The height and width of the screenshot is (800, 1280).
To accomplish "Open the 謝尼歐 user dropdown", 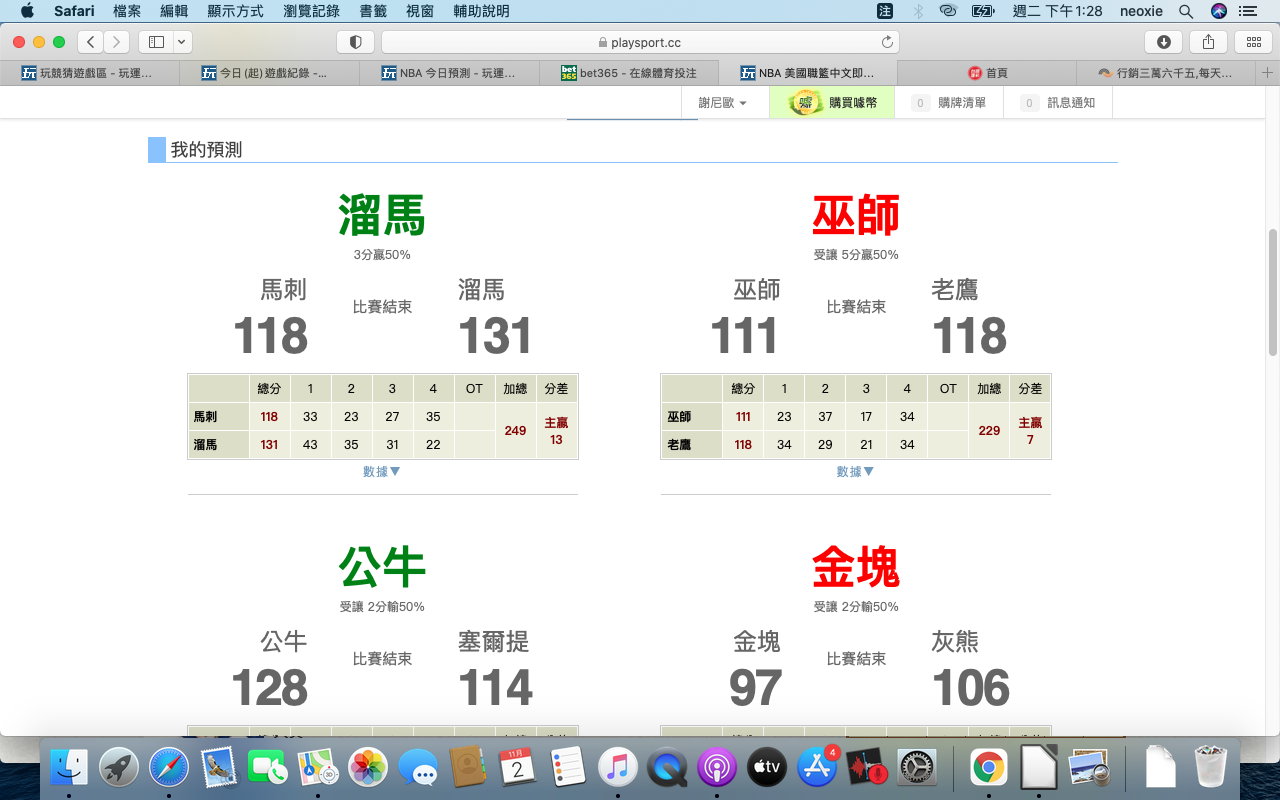I will 723,103.
